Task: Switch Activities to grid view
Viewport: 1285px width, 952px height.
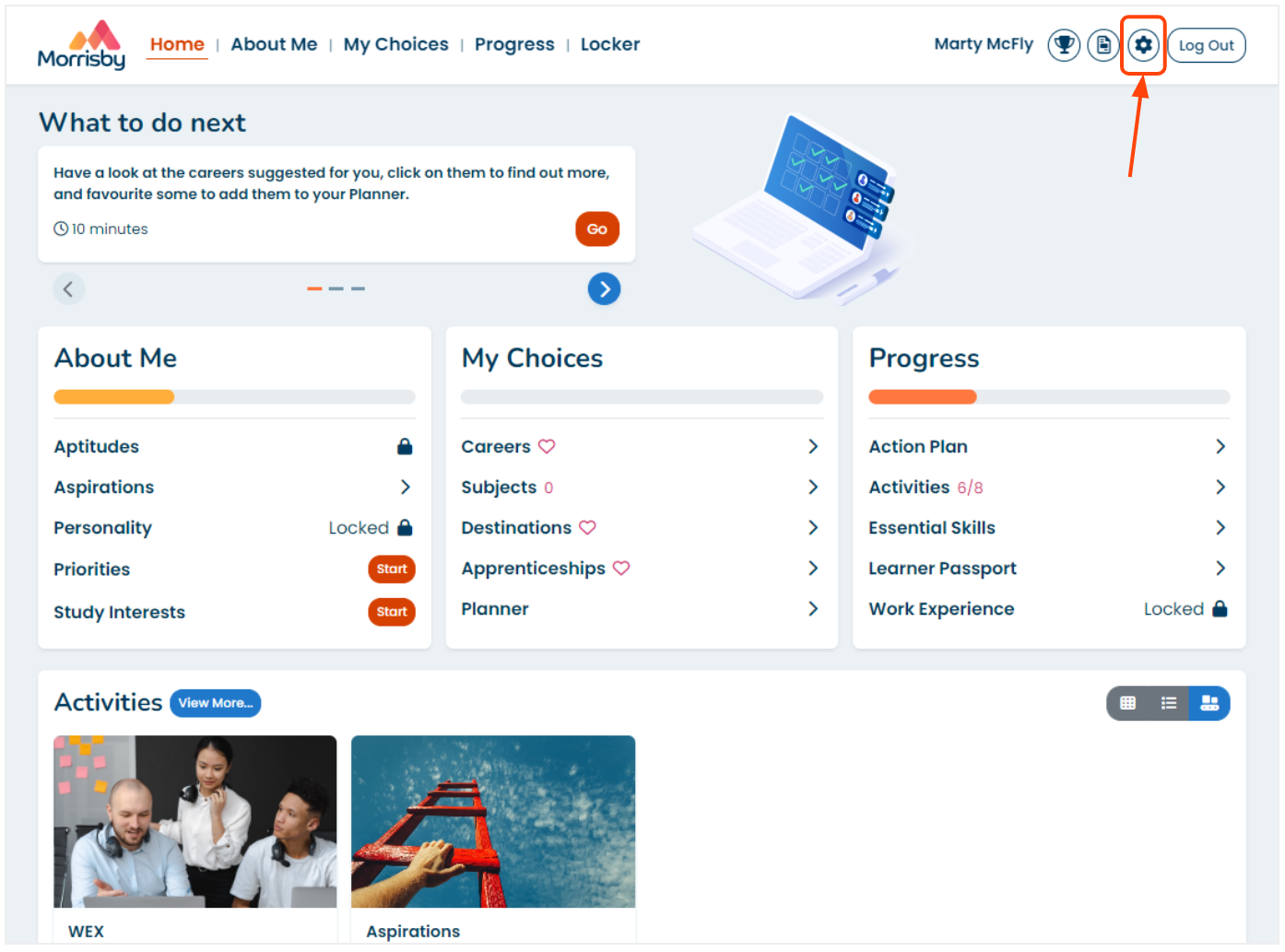Action: [1127, 703]
